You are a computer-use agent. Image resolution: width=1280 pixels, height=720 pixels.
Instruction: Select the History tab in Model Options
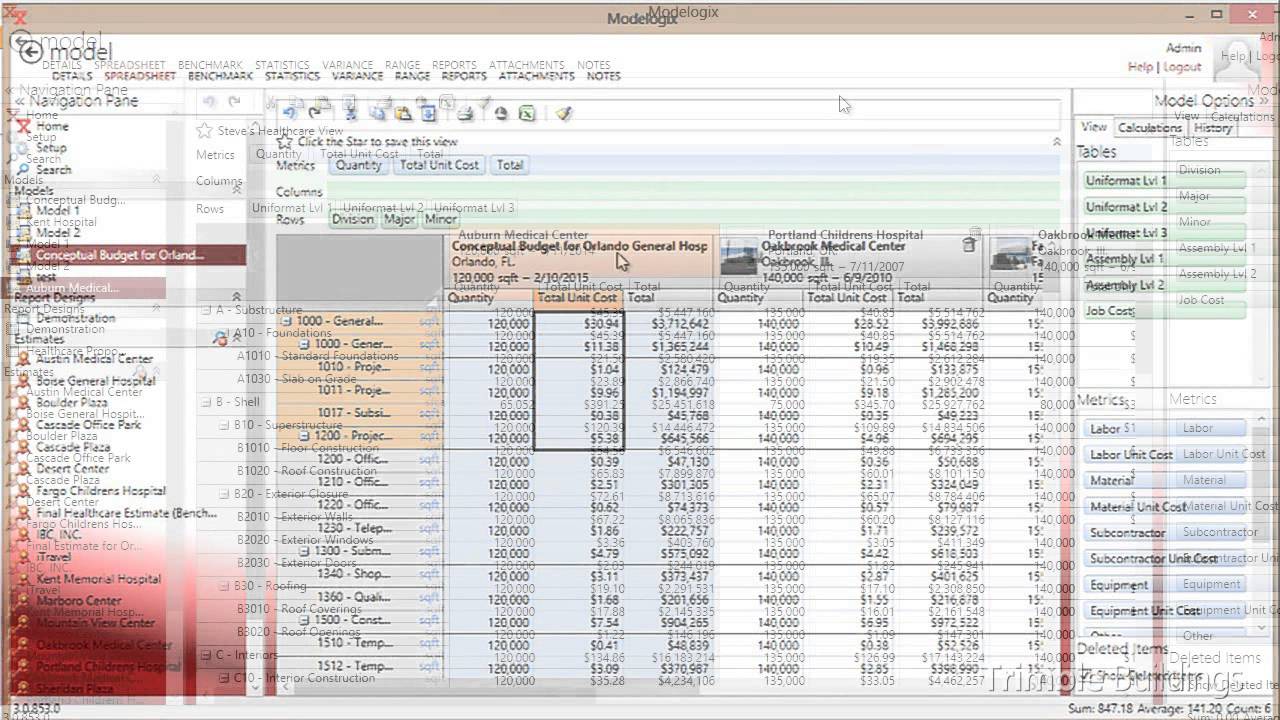click(1213, 128)
